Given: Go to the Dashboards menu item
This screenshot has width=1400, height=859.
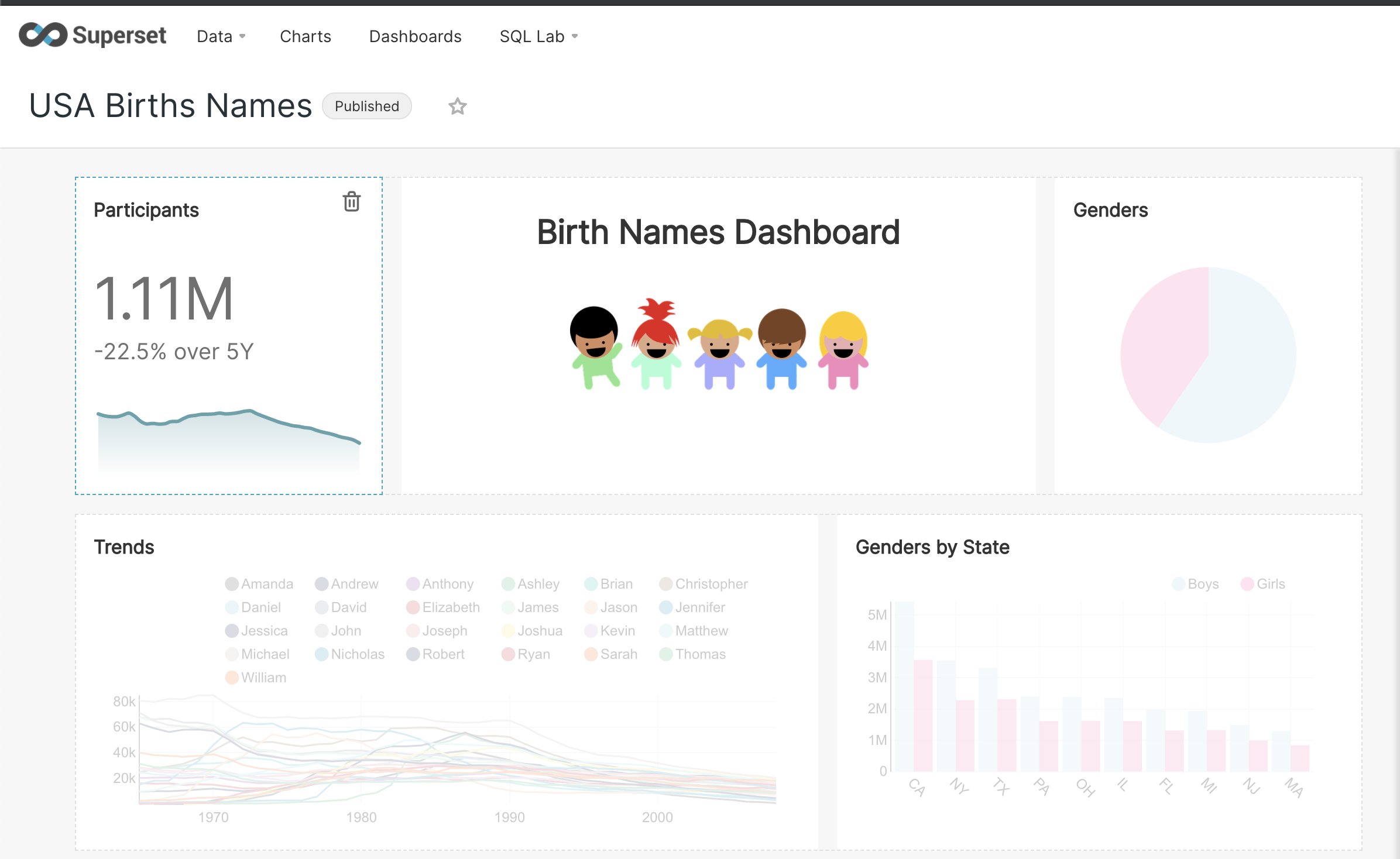Looking at the screenshot, I should click(415, 36).
